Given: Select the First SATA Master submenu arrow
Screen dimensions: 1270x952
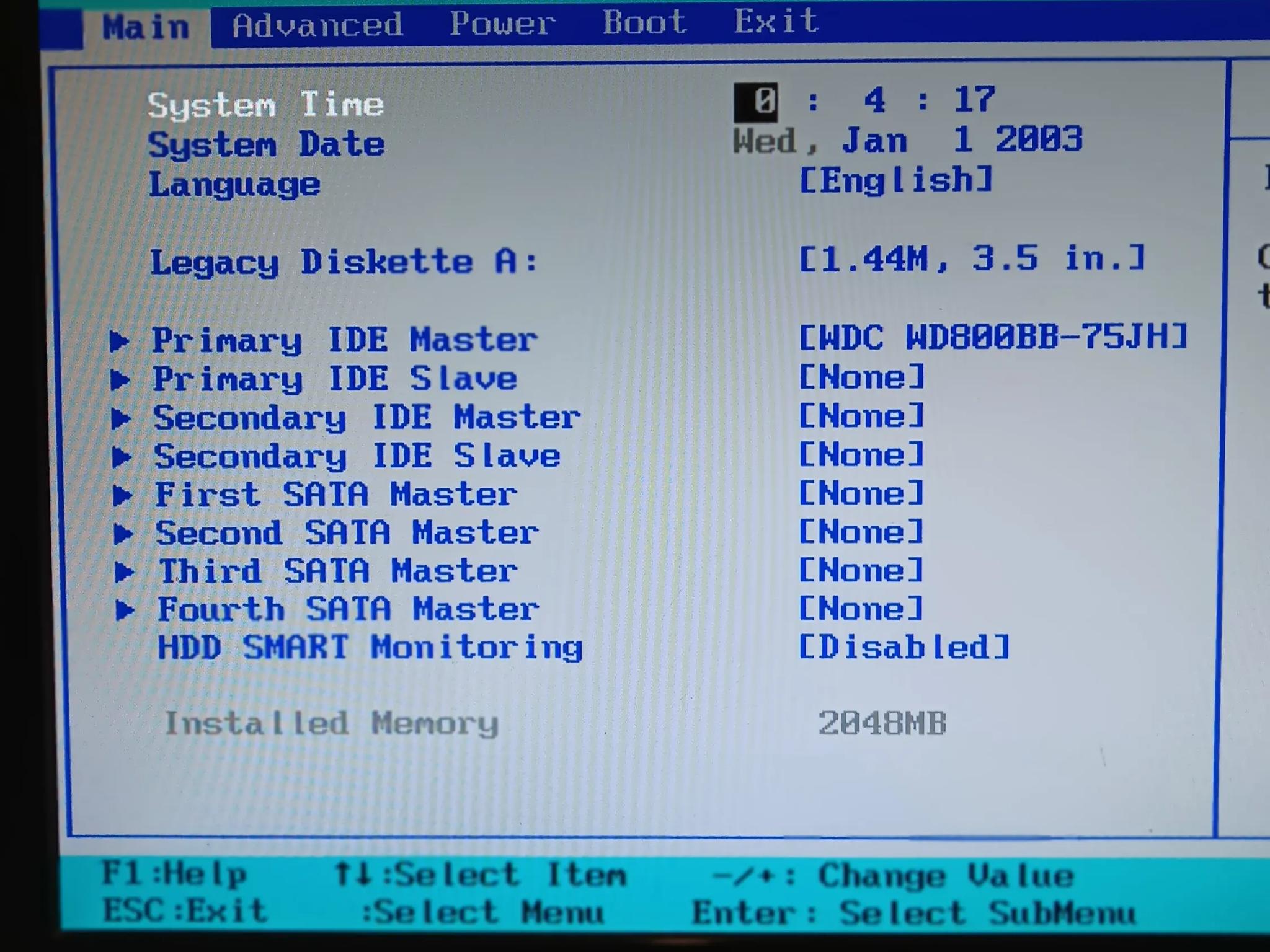Looking at the screenshot, I should tap(124, 494).
